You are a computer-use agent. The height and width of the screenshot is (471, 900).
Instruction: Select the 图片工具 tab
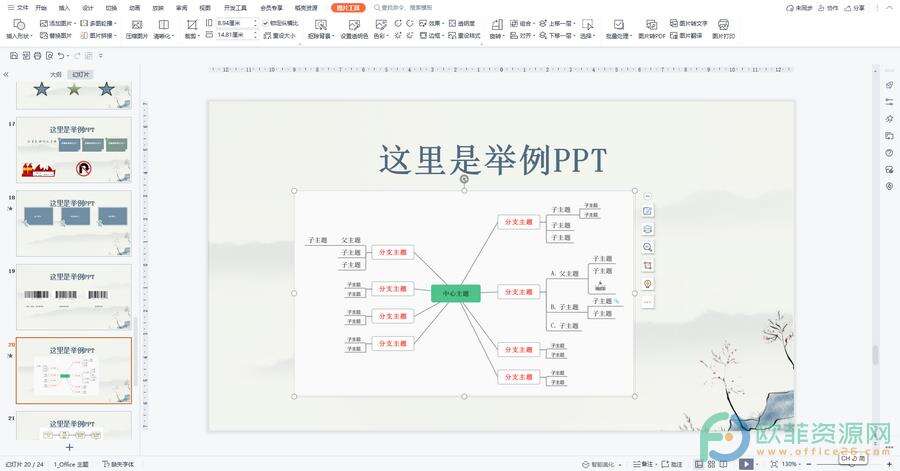coord(348,8)
